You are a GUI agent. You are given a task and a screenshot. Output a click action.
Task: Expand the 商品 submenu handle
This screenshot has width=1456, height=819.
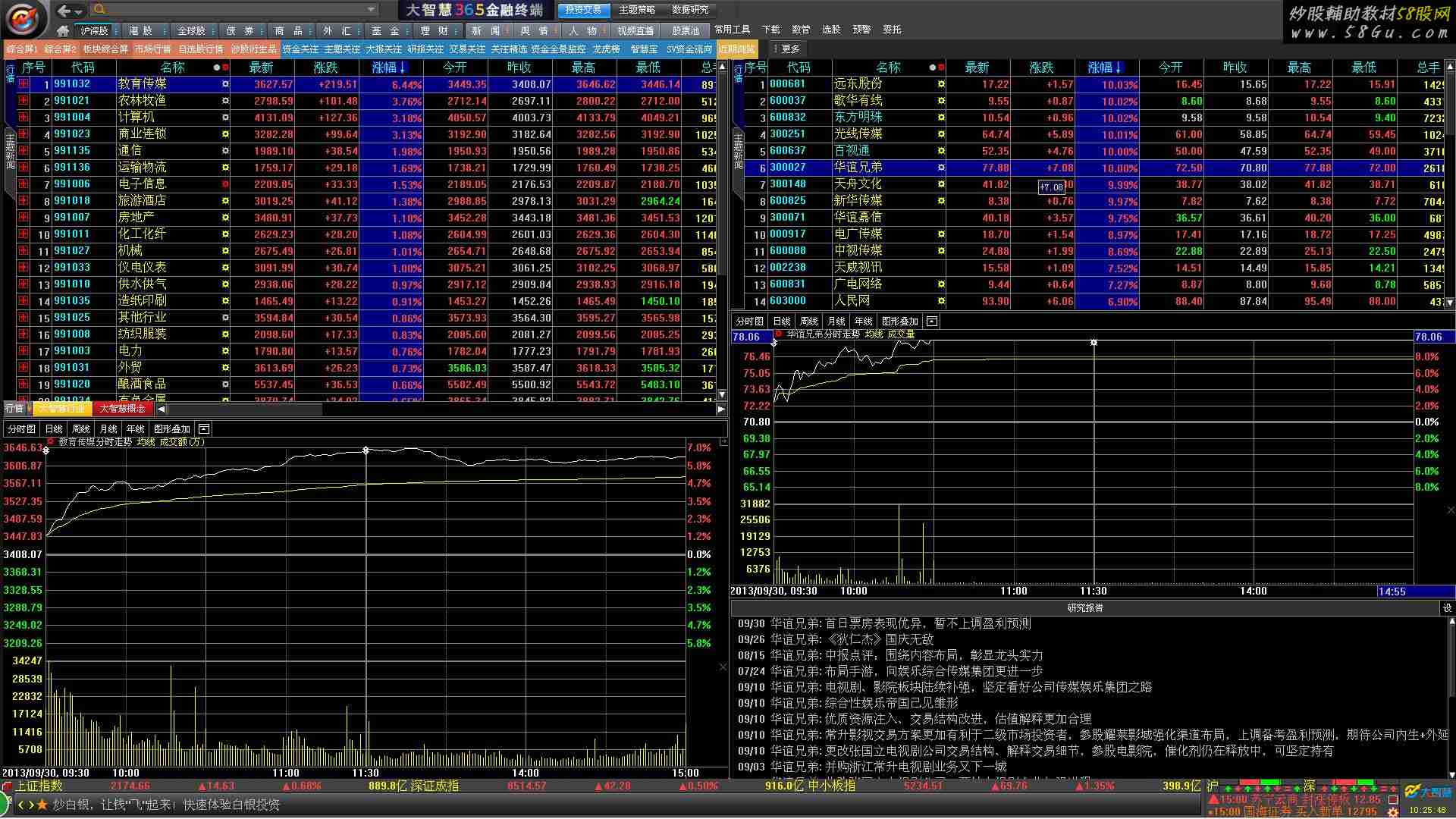(x=310, y=31)
